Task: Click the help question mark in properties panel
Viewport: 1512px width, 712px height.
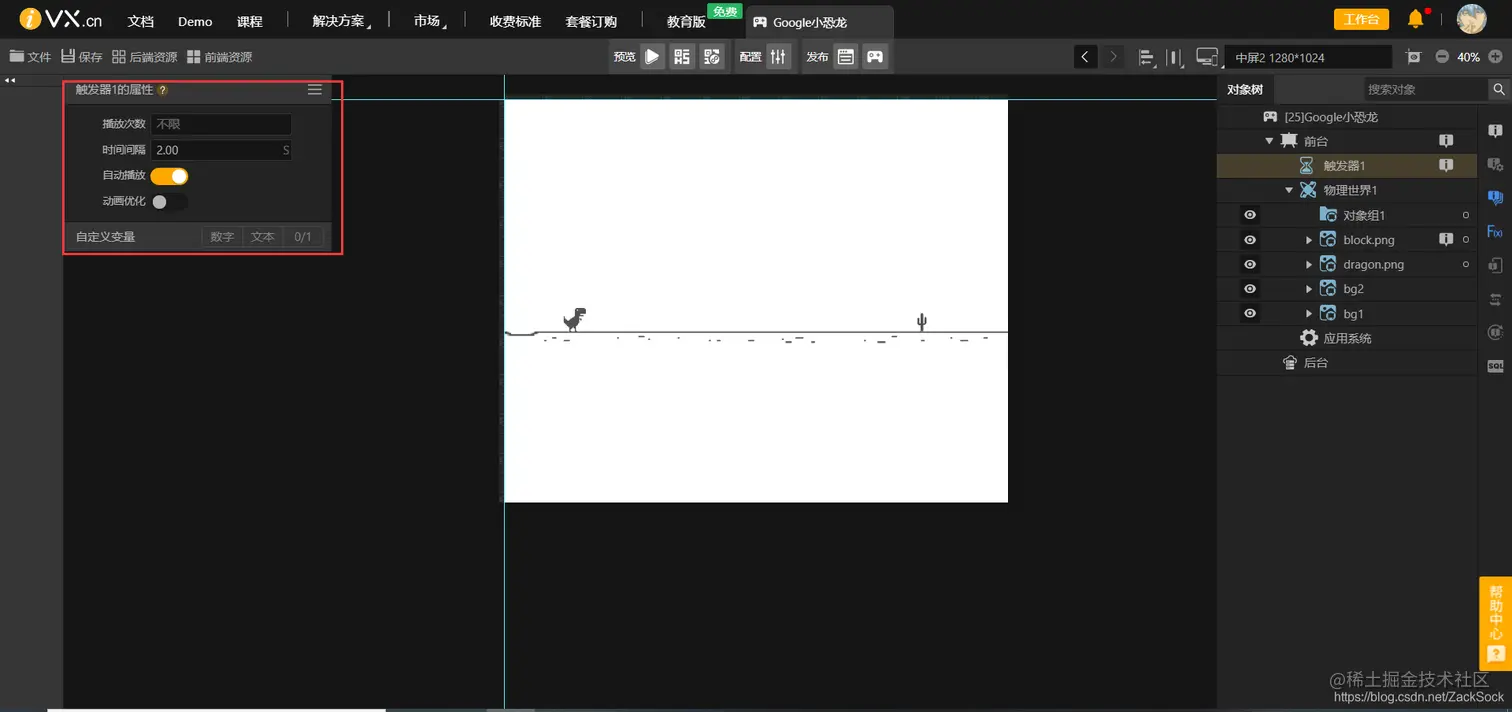Action: [x=162, y=90]
